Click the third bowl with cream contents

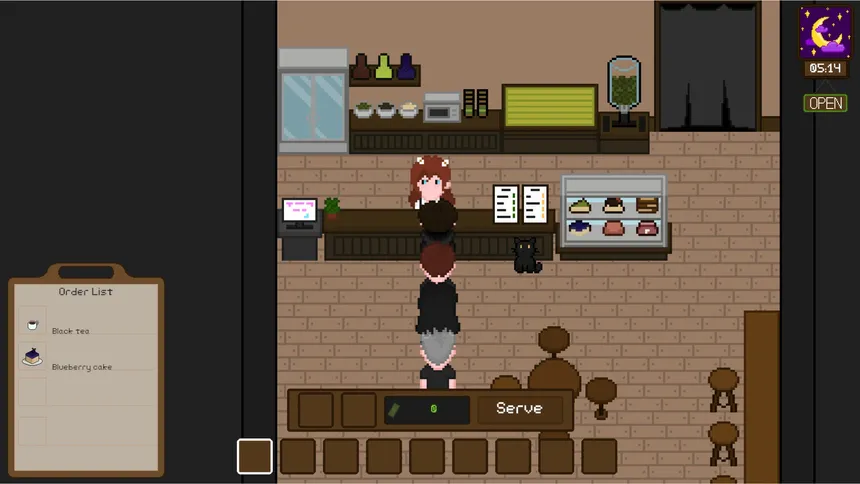pos(408,110)
